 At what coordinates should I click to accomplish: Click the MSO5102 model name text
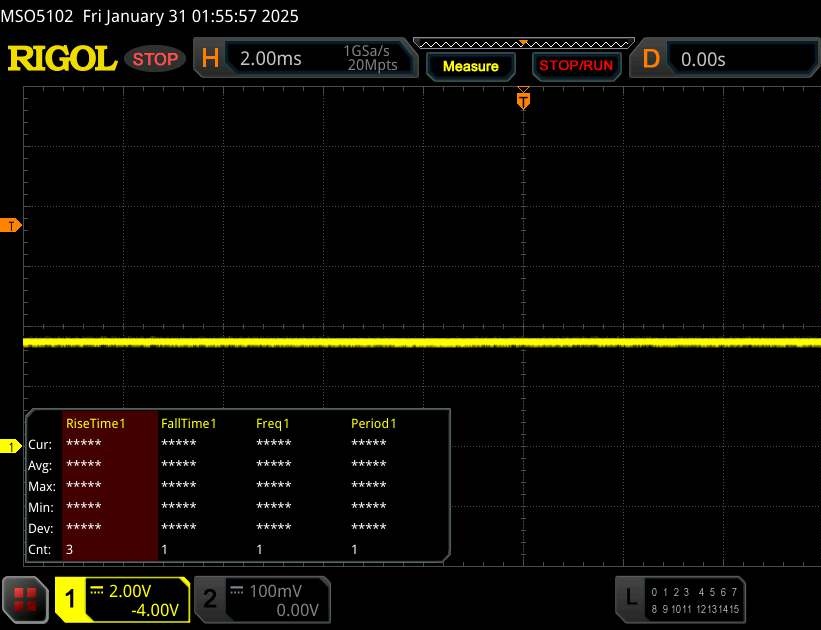(37, 16)
